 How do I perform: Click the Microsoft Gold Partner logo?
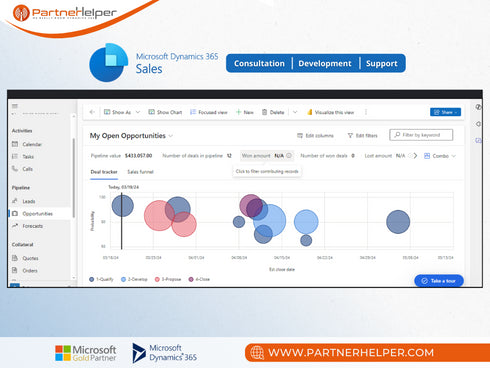(86, 353)
